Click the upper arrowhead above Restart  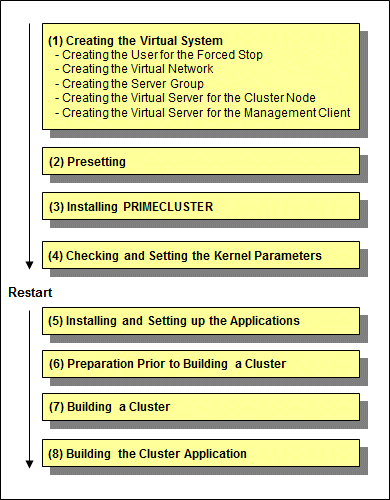30,265
